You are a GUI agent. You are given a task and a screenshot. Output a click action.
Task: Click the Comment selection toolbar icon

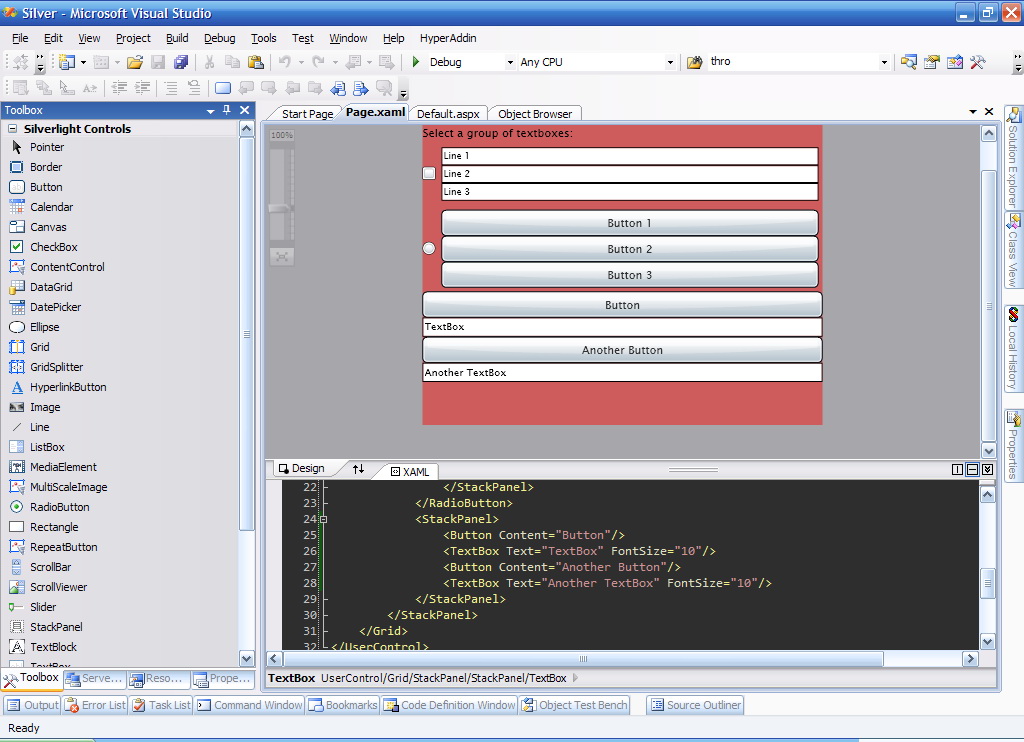[x=171, y=88]
